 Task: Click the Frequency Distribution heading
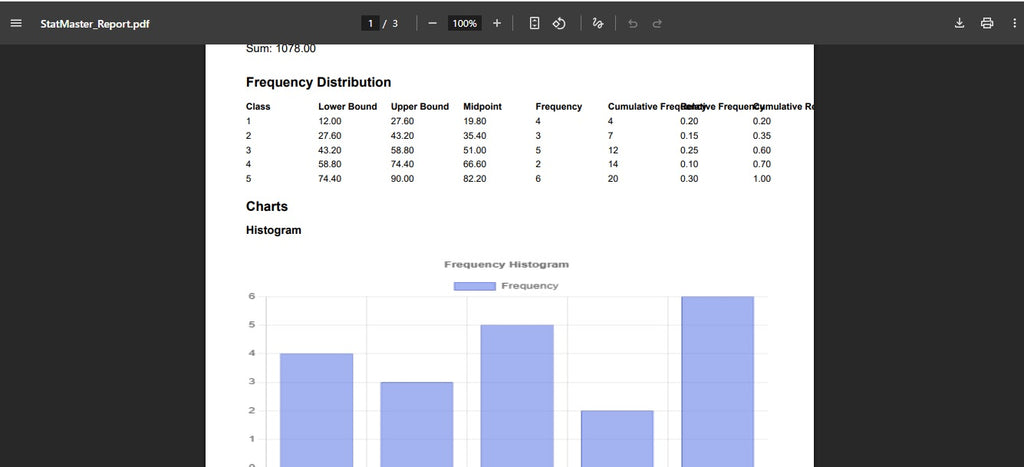pyautogui.click(x=319, y=82)
